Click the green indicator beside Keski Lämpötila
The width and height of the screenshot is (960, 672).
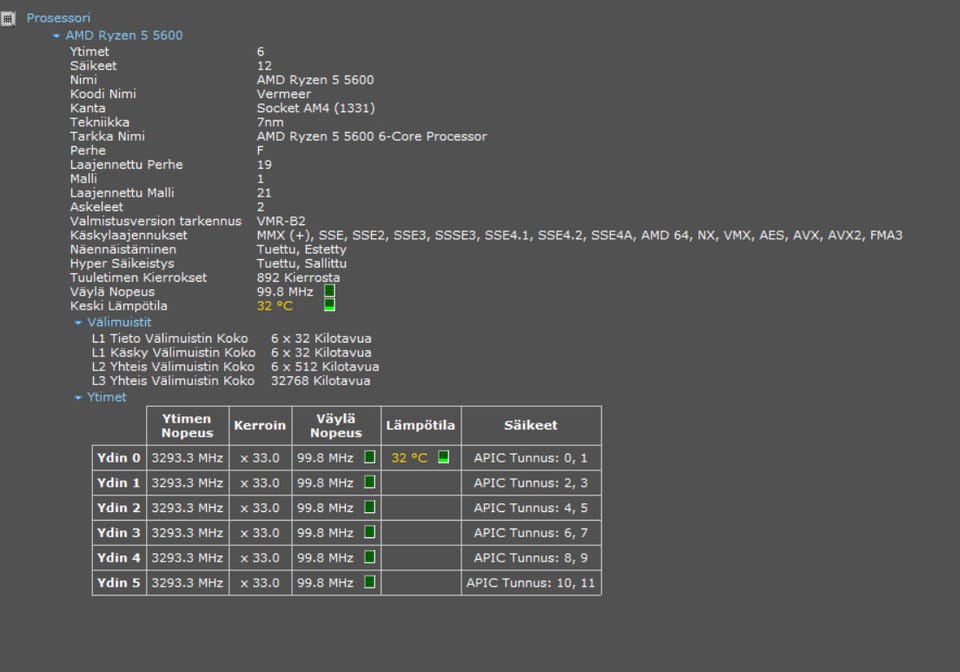(x=330, y=305)
